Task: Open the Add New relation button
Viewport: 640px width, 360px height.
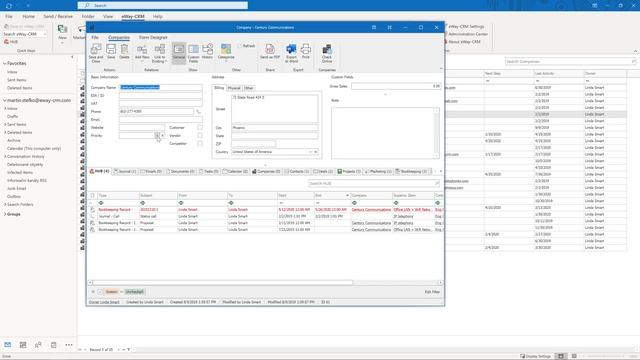Action: coord(142,52)
